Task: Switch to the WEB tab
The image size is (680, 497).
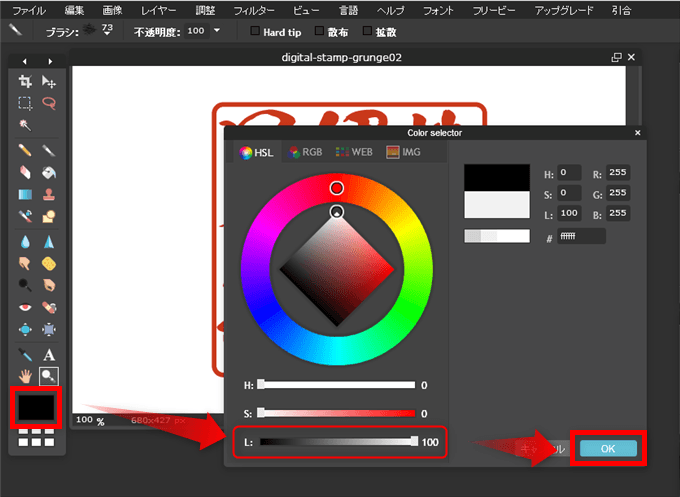Action: click(354, 152)
